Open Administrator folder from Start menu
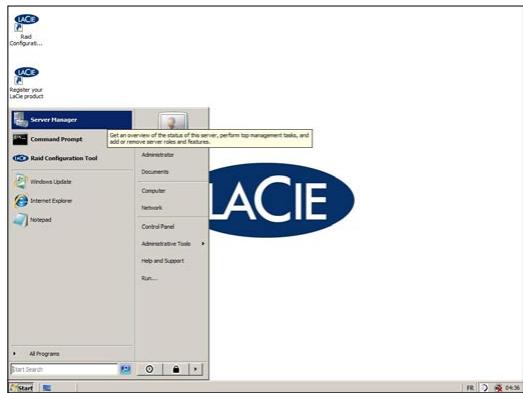The image size is (523, 393). [x=157, y=155]
